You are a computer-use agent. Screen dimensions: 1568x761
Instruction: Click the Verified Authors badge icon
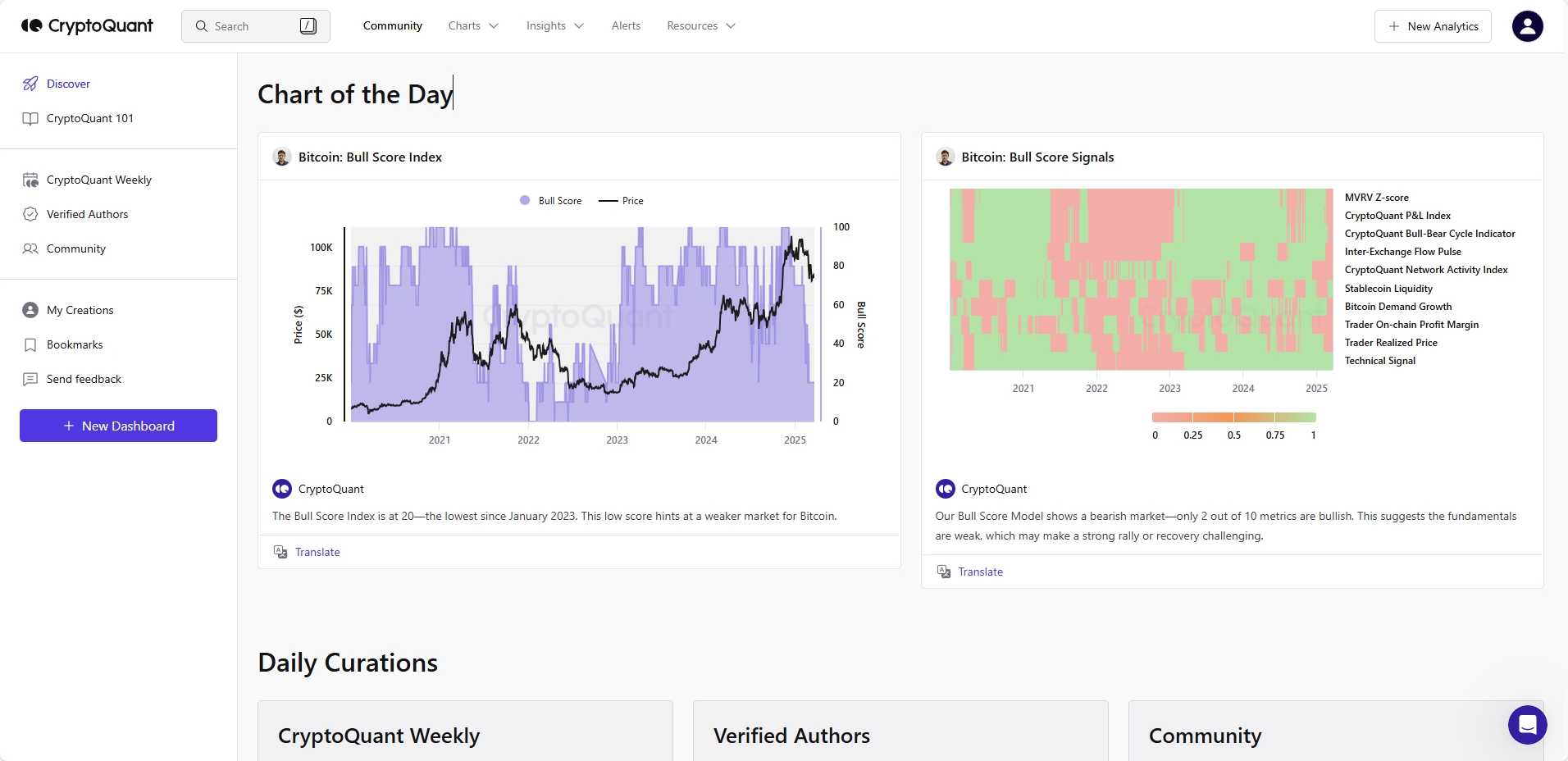click(x=30, y=214)
